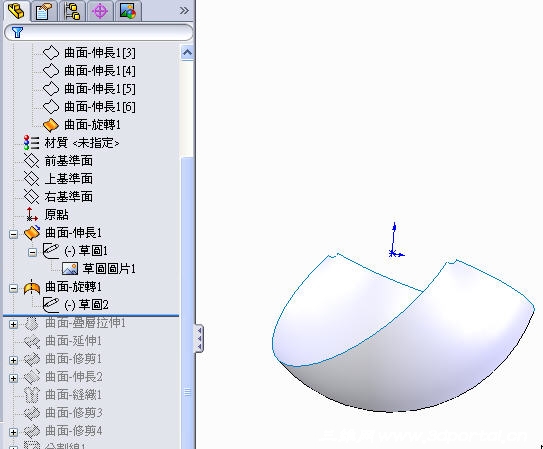The width and height of the screenshot is (543, 449).
Task: Click the 曲面-延伸1 extend surface icon
Action: (32, 341)
